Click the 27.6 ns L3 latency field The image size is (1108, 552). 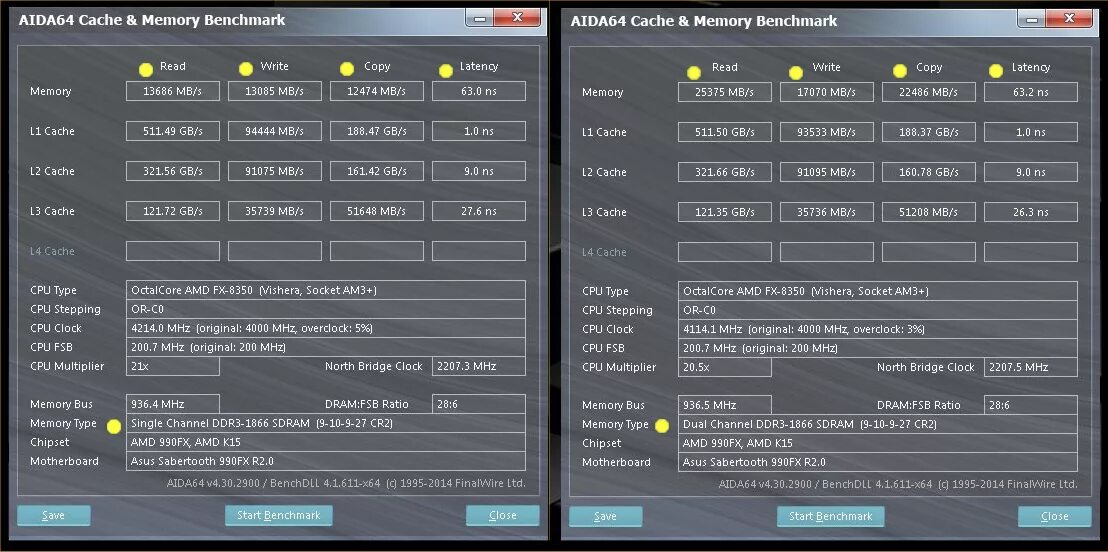(x=478, y=211)
